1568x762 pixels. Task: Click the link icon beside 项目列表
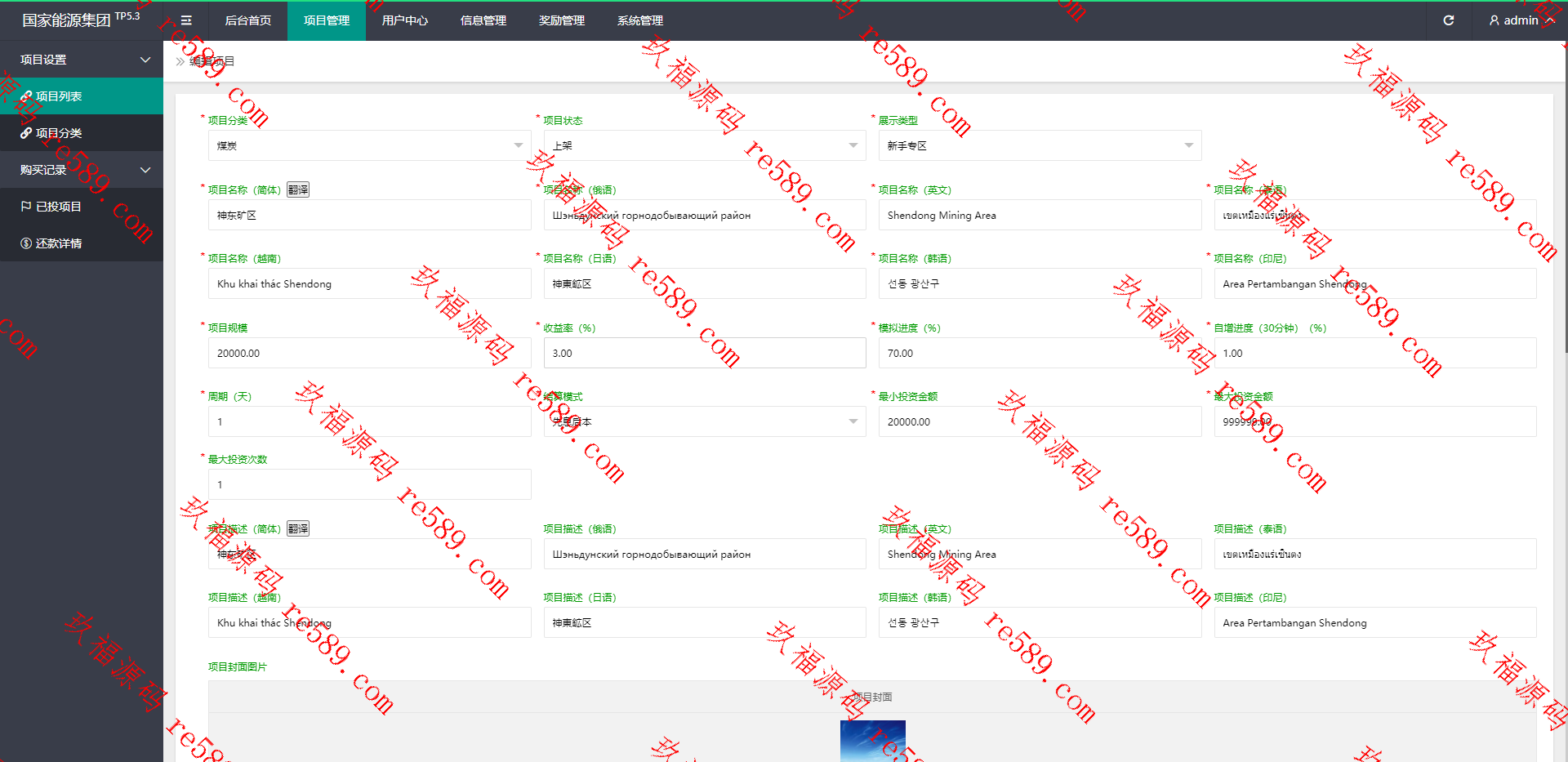point(26,96)
